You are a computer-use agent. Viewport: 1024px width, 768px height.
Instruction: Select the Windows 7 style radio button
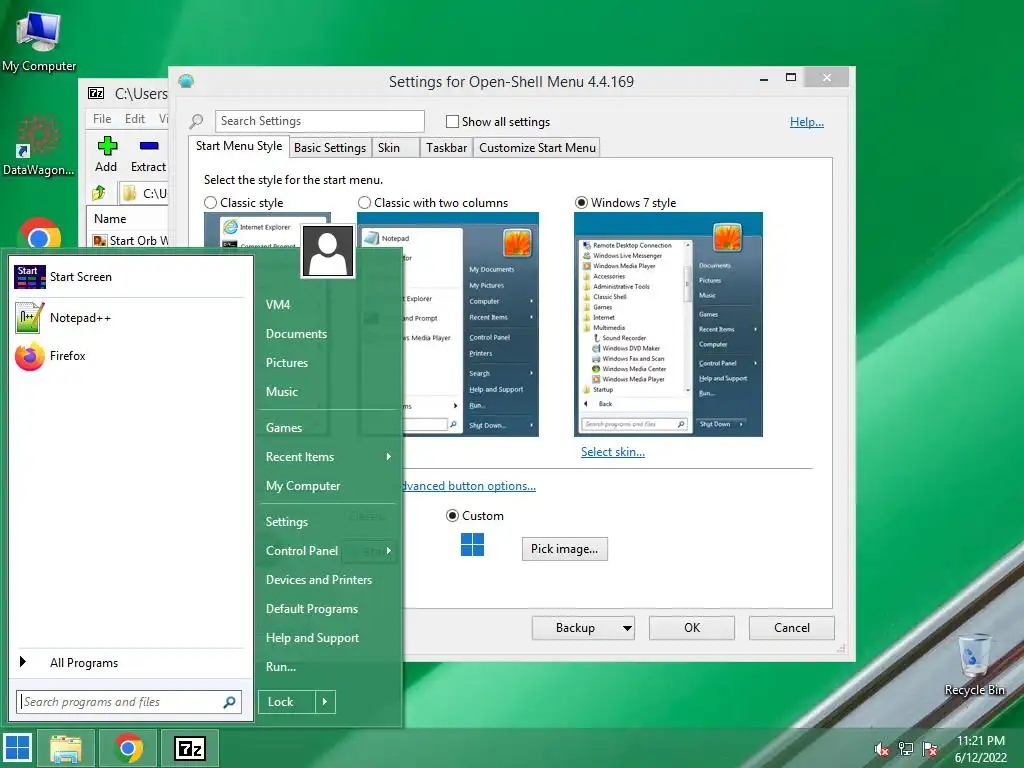tap(581, 202)
